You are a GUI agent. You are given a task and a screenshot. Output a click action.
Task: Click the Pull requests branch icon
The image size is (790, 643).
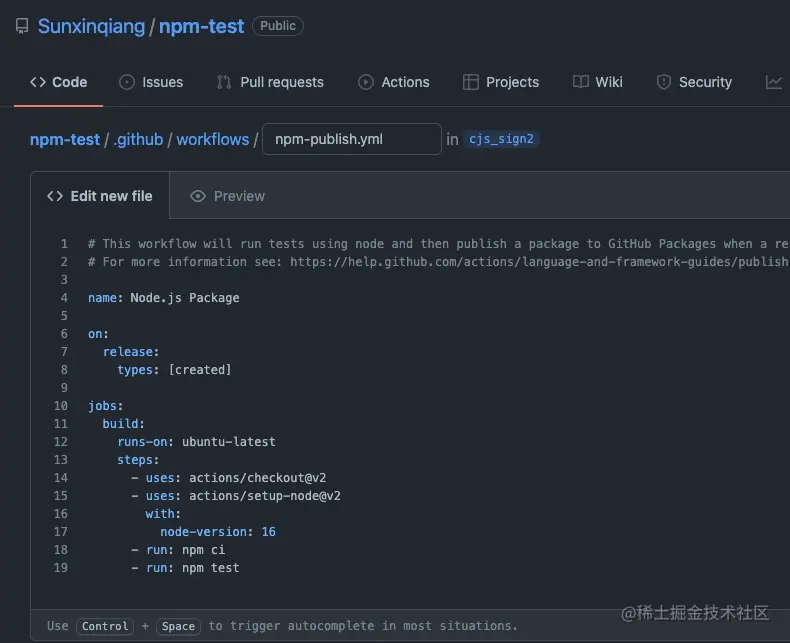coord(224,82)
